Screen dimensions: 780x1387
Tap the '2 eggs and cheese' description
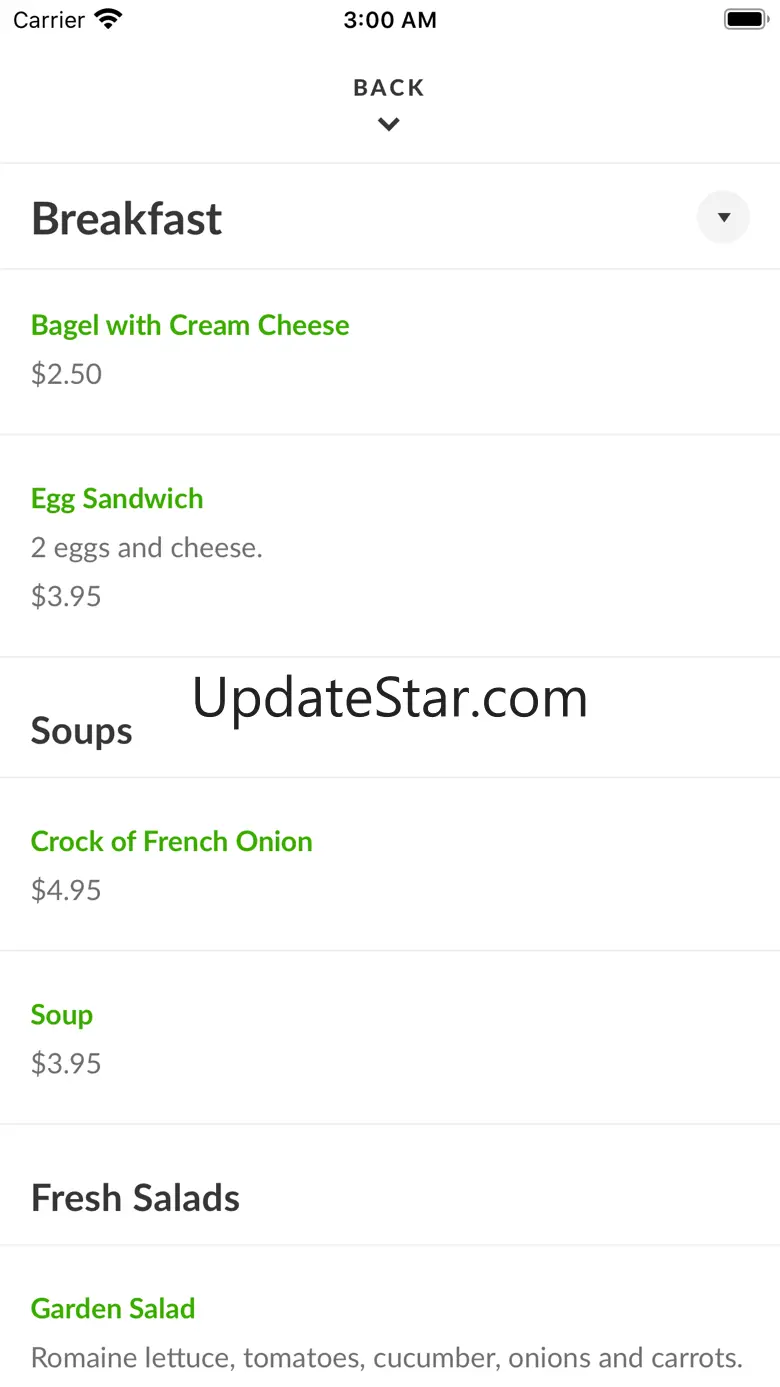coord(147,548)
